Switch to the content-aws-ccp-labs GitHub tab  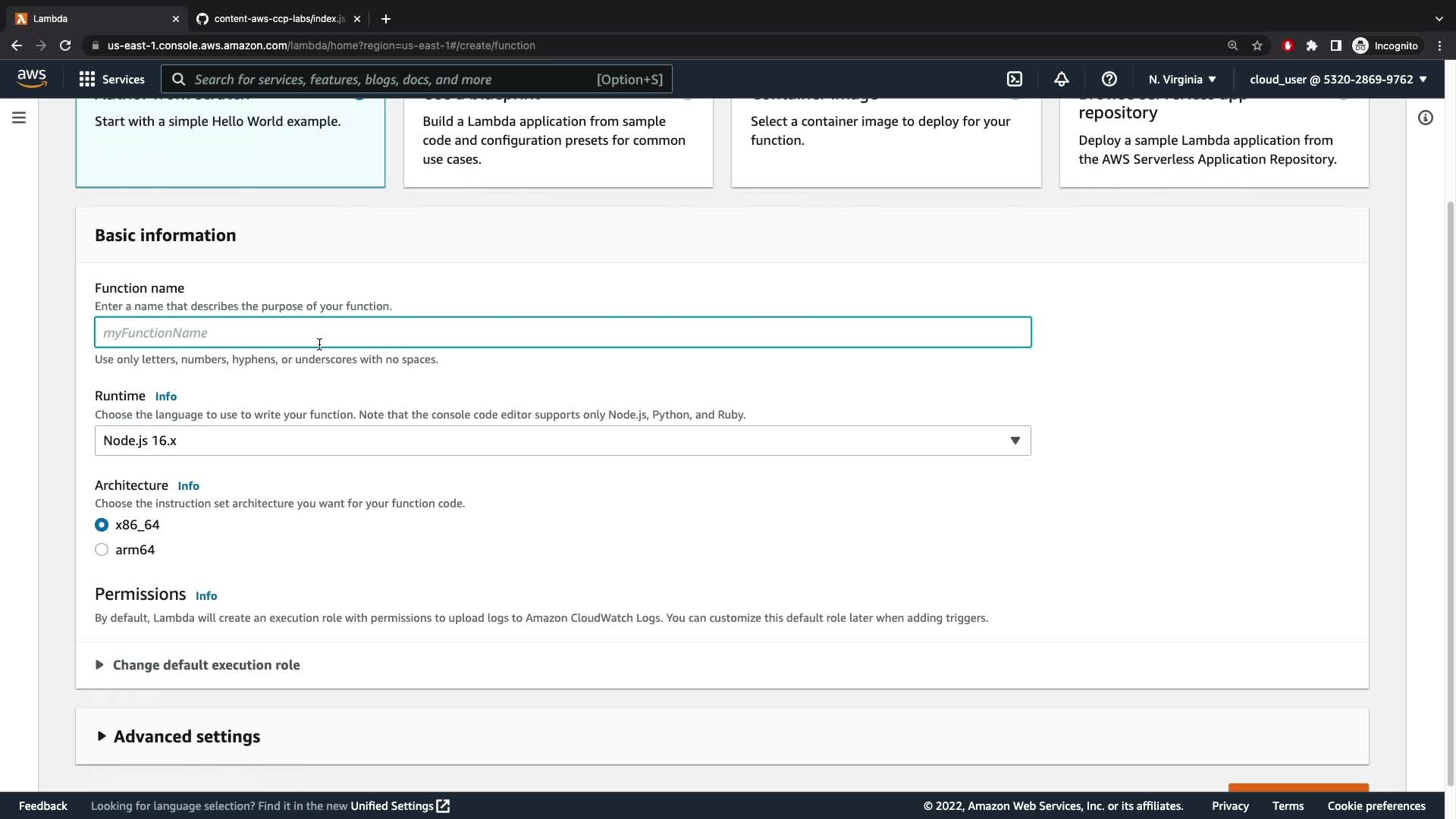pos(278,18)
